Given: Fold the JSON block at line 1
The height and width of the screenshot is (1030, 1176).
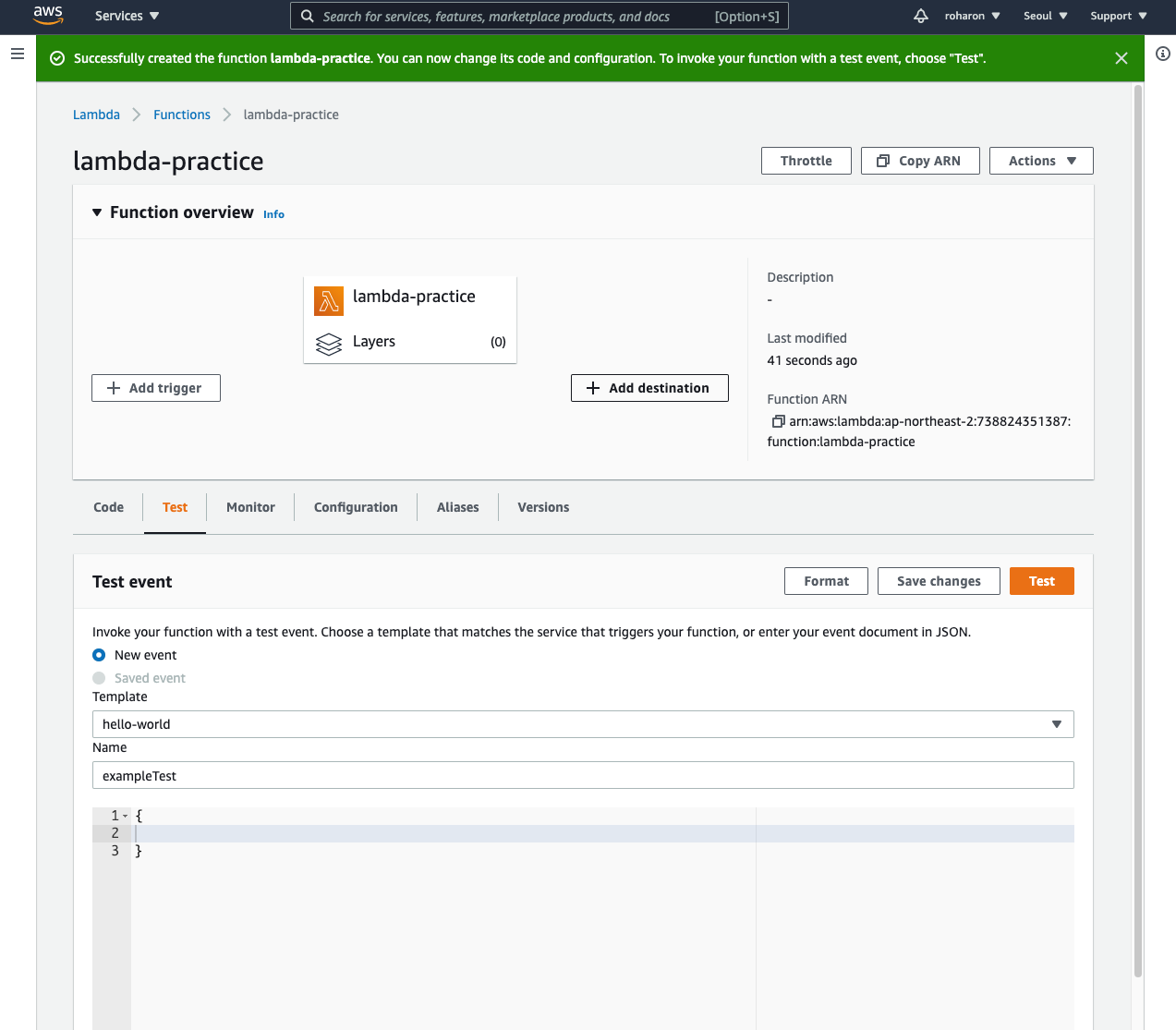Looking at the screenshot, I should 126,817.
